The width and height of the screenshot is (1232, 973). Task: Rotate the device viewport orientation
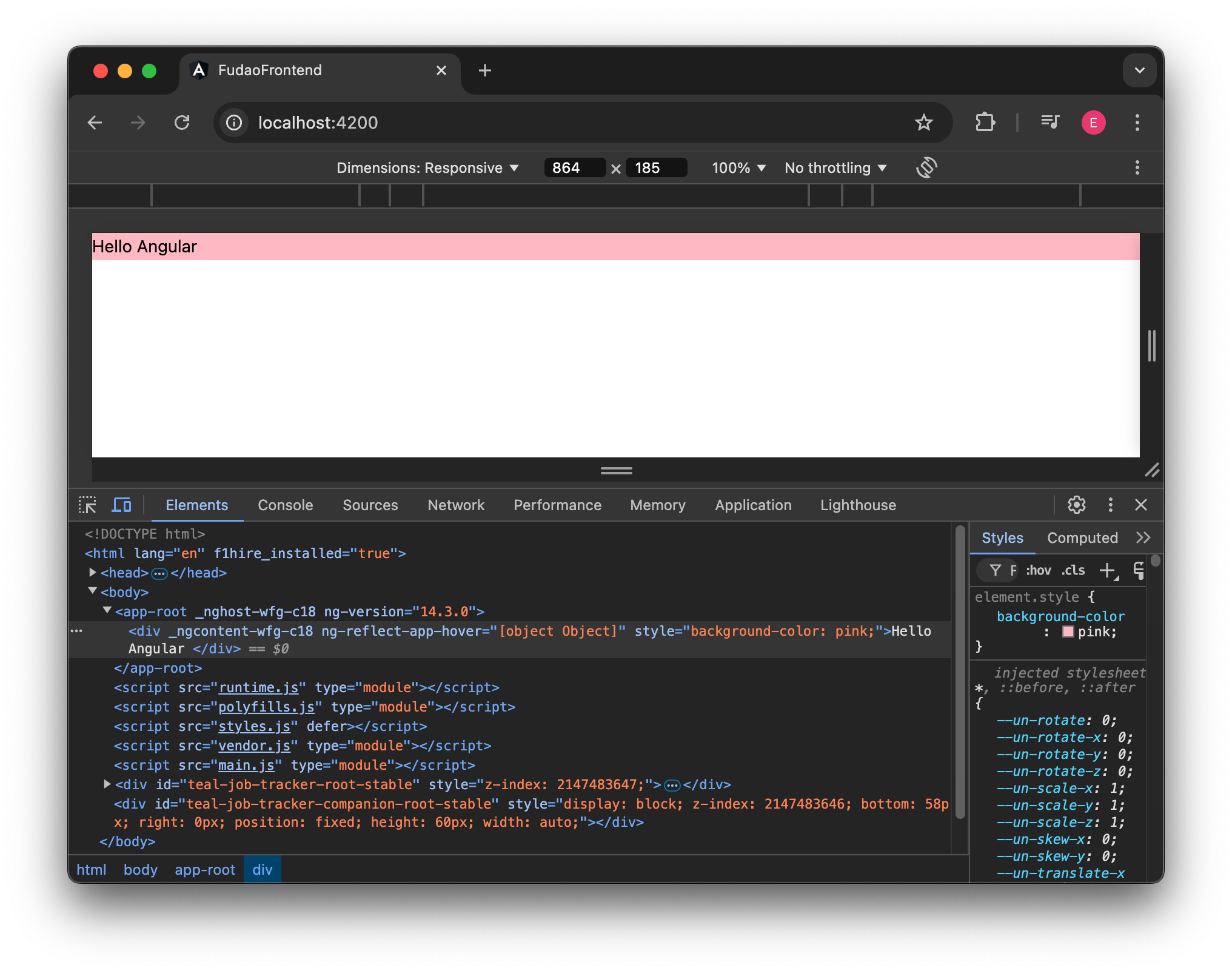click(x=926, y=168)
